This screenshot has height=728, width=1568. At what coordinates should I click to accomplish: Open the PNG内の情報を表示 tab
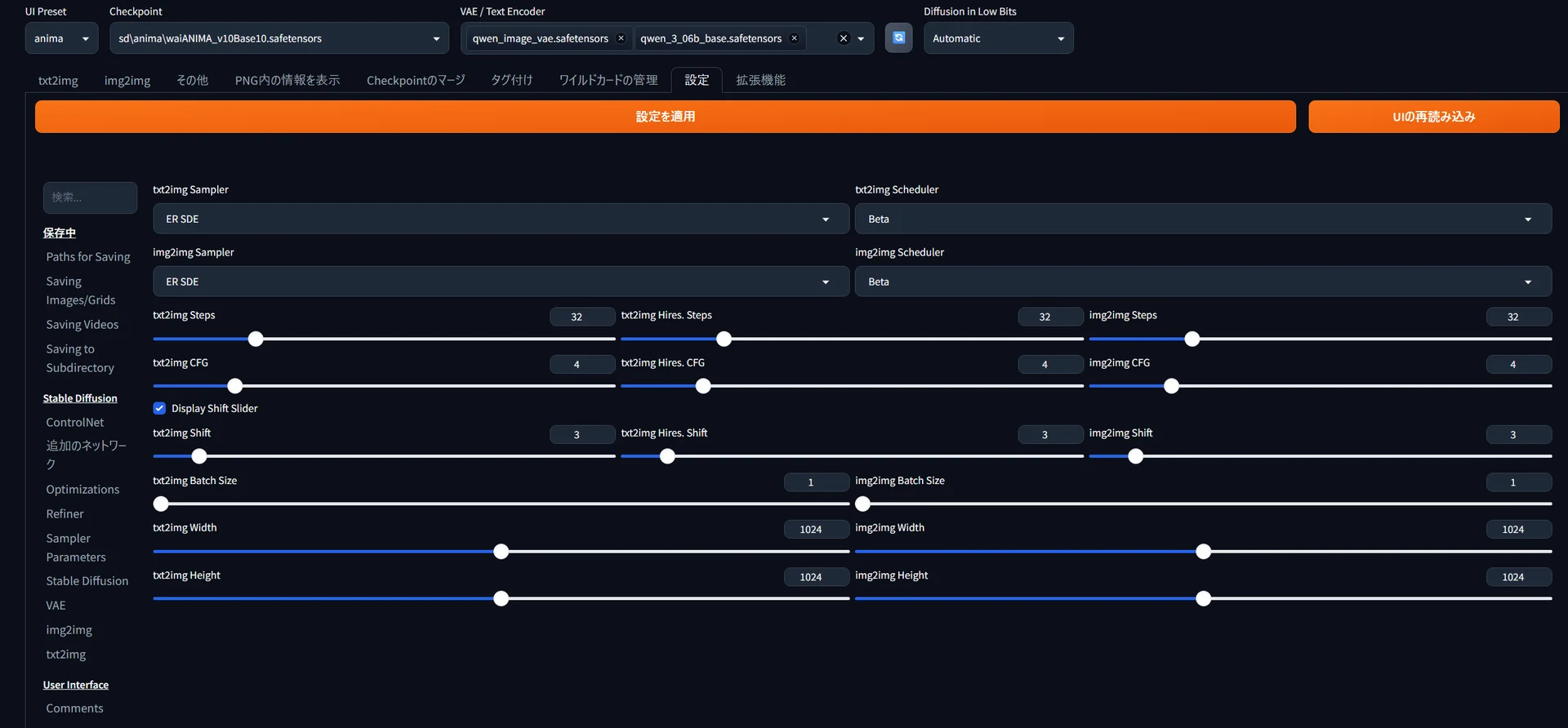coord(287,80)
